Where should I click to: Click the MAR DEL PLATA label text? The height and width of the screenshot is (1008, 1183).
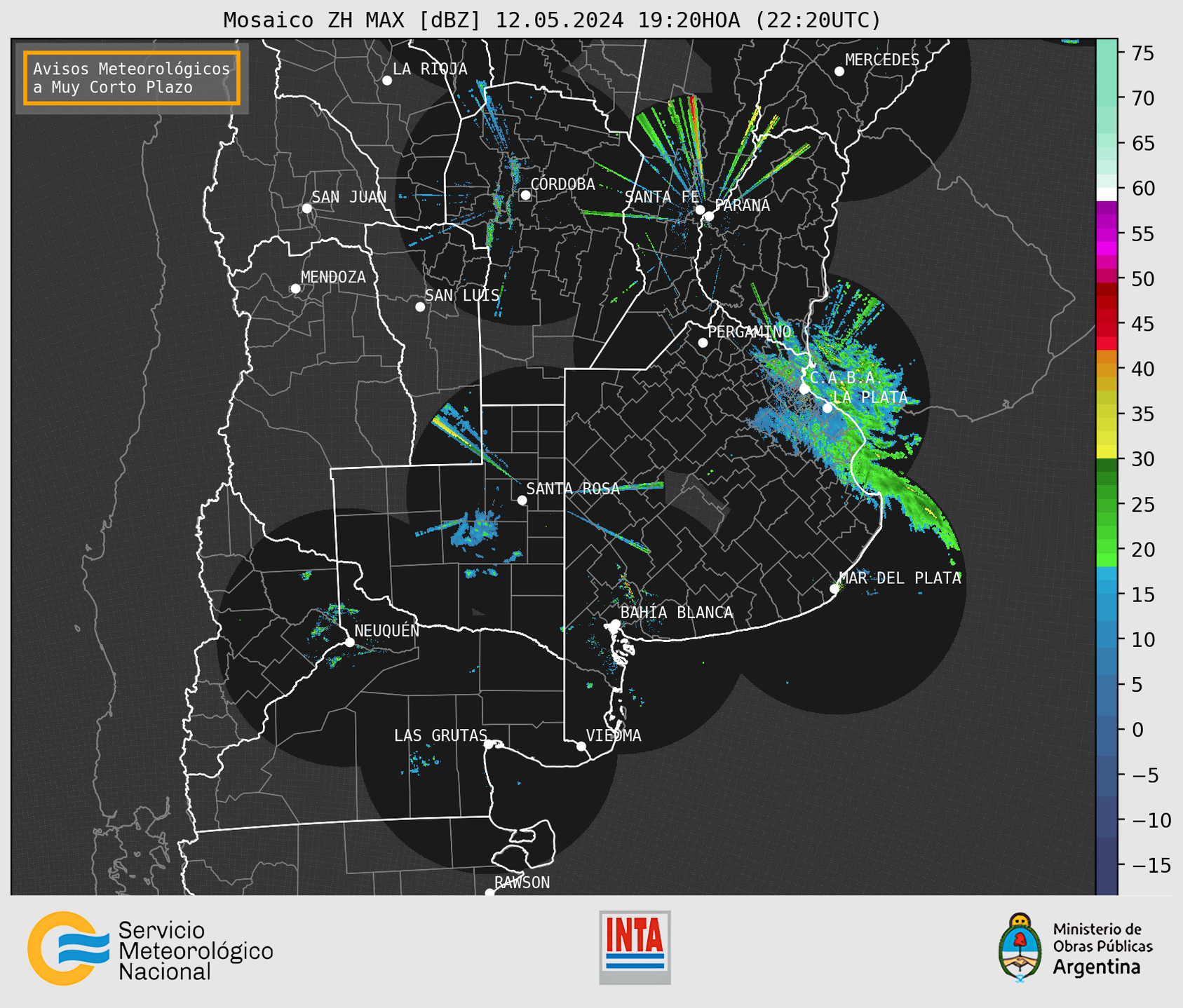point(900,578)
